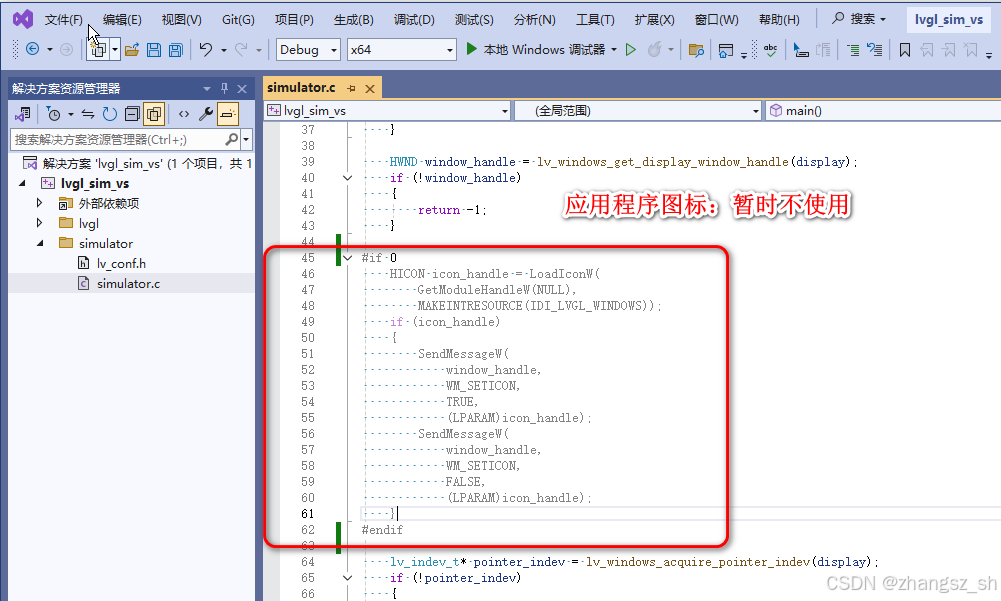Image resolution: width=1001 pixels, height=601 pixels.
Task: Click Sync with Active Document arrows icon
Action: [88, 114]
